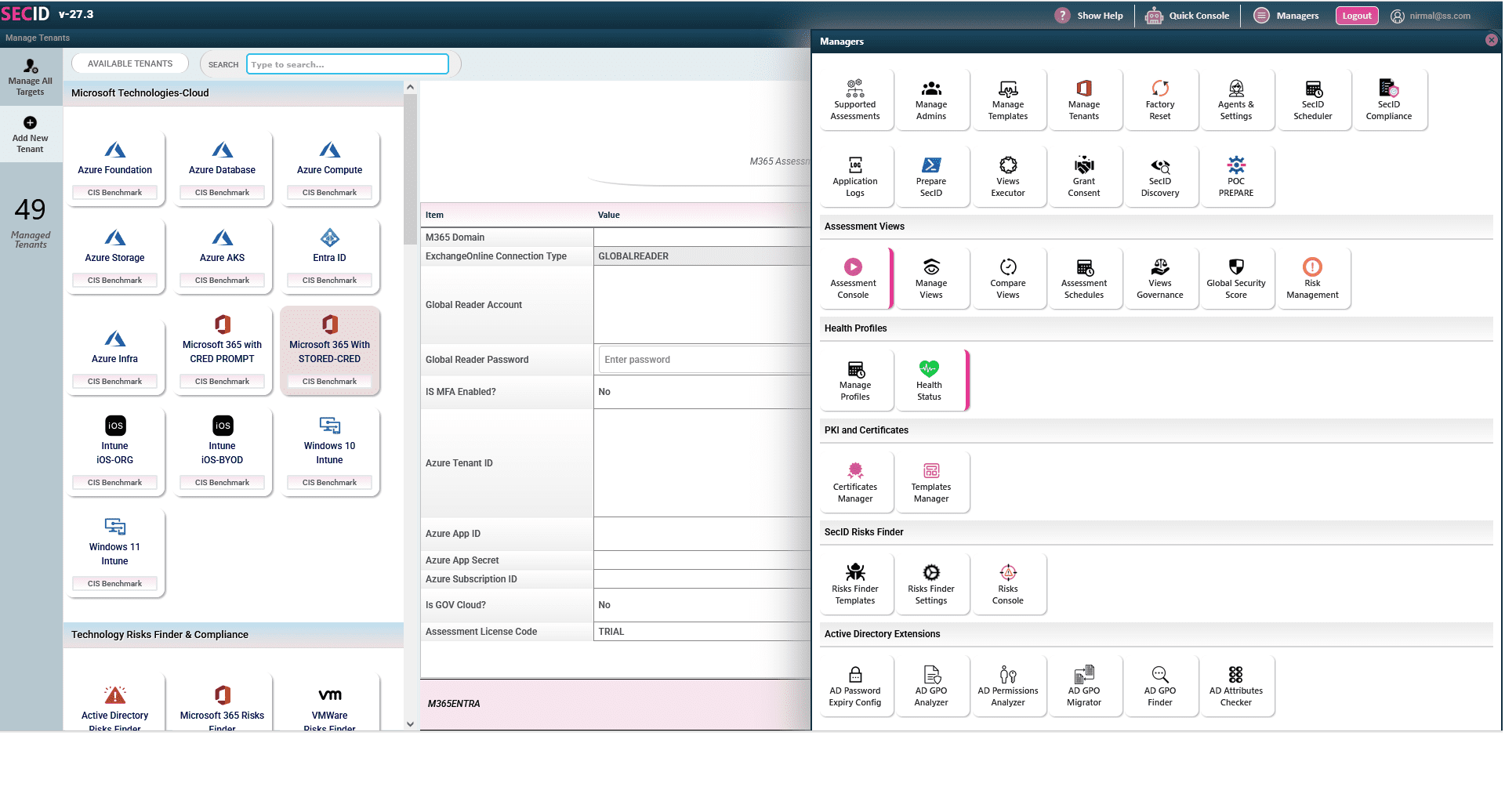
Task: Click the Global Reader Password field
Action: click(x=704, y=360)
